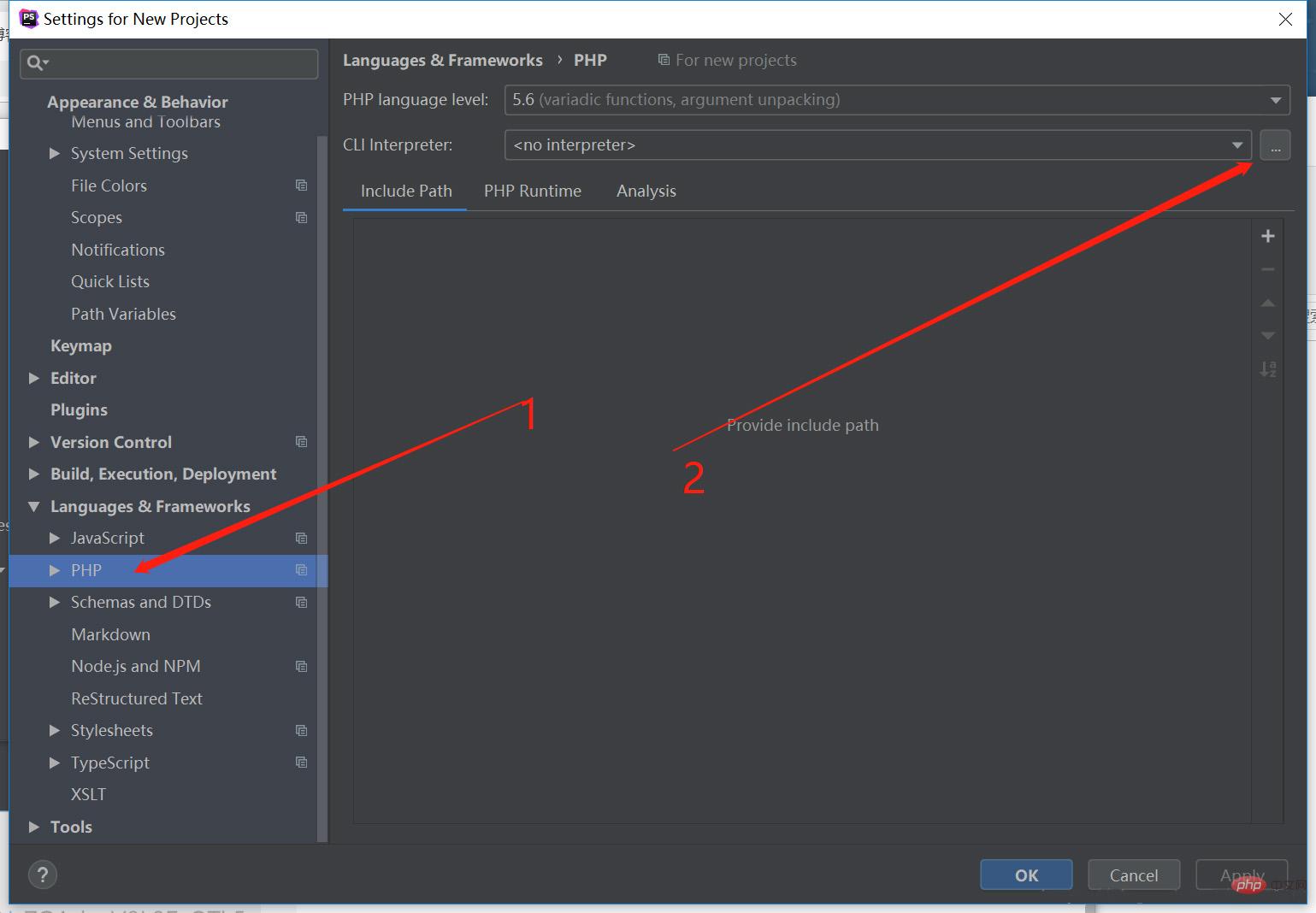Viewport: 1316px width, 913px height.
Task: Open CLI interpreters browse '...' button
Action: pos(1275,146)
